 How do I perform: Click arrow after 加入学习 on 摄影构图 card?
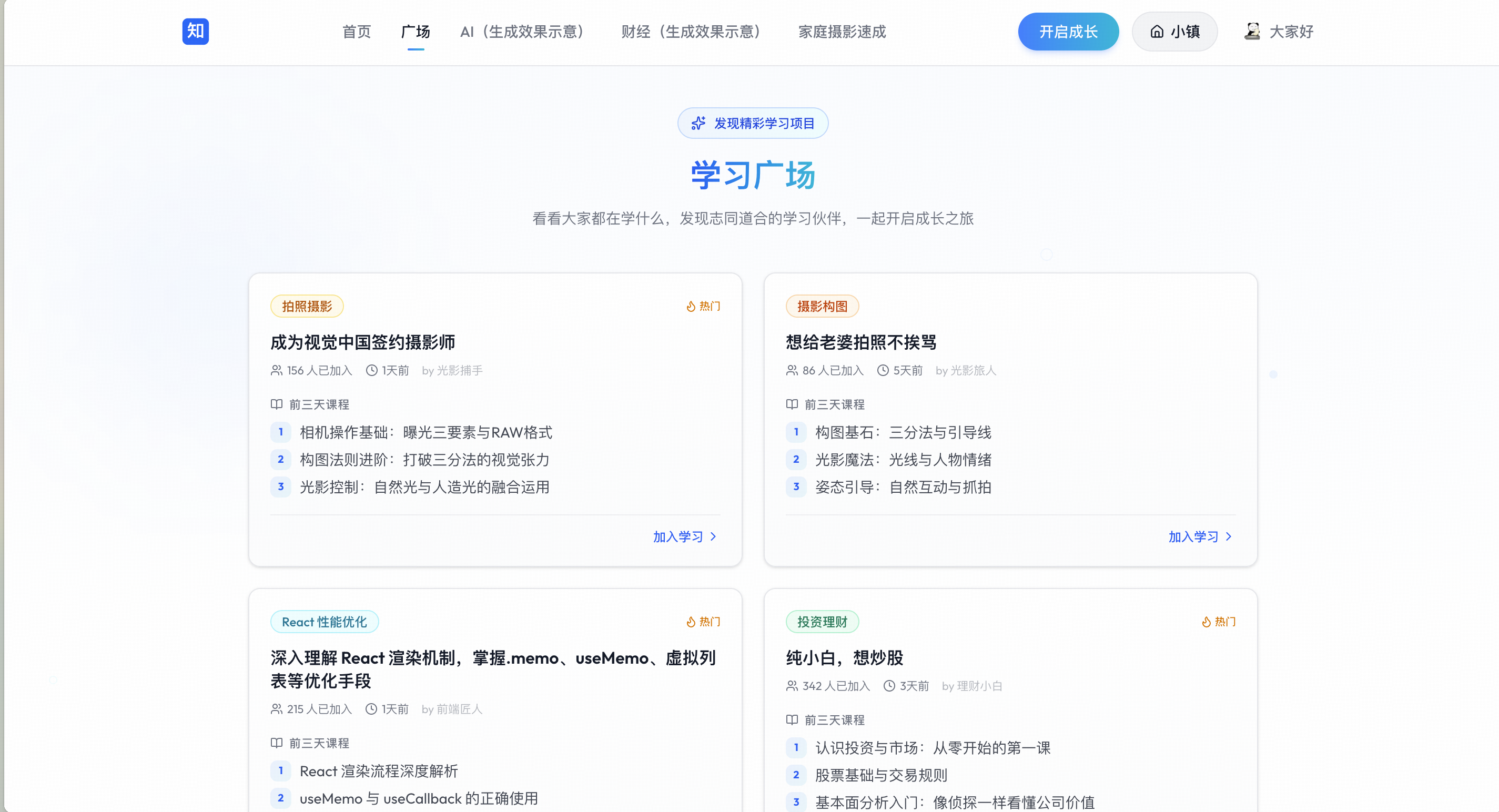[x=1229, y=537]
